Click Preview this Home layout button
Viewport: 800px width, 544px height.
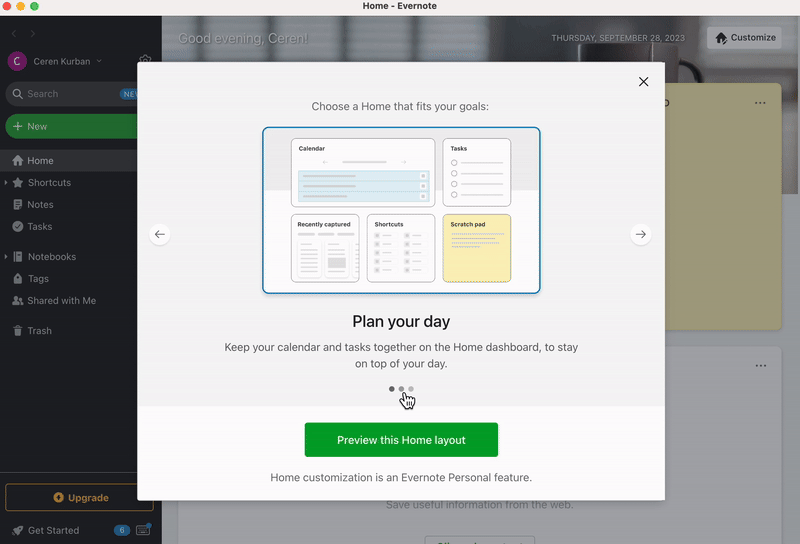(x=401, y=439)
